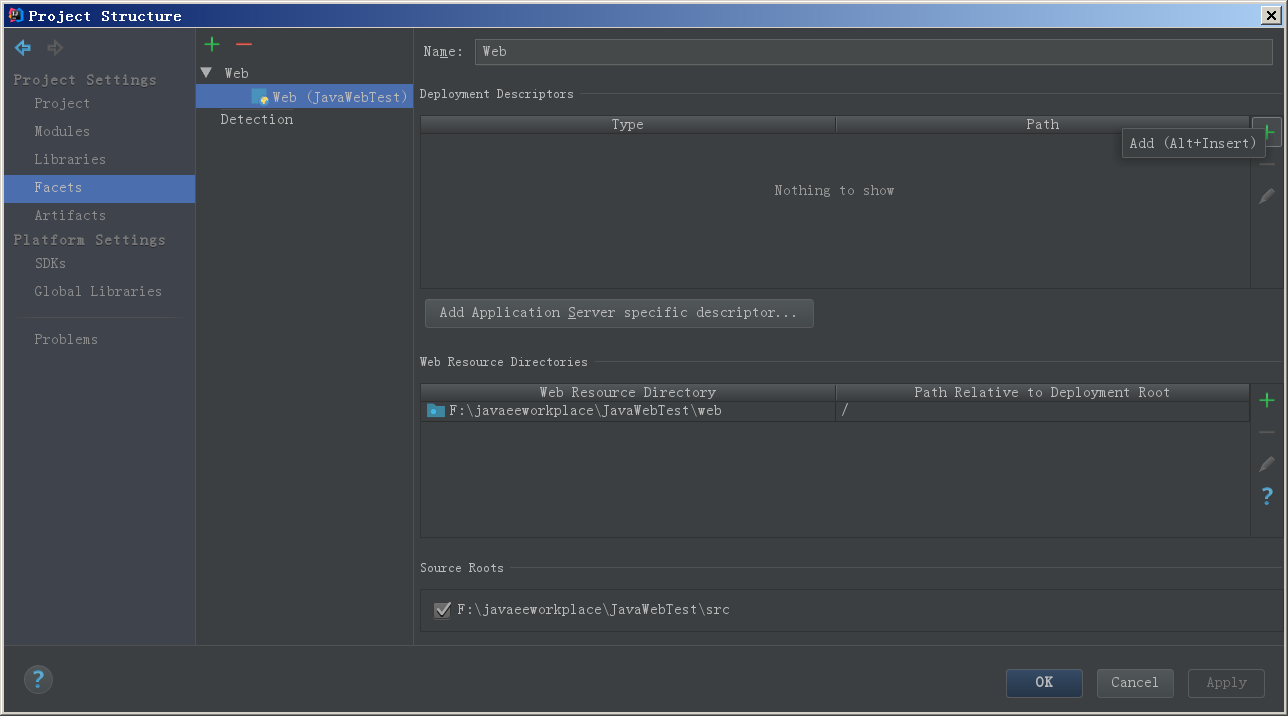
Task: Edit web resource directory with pencil icon
Action: coord(1267,464)
